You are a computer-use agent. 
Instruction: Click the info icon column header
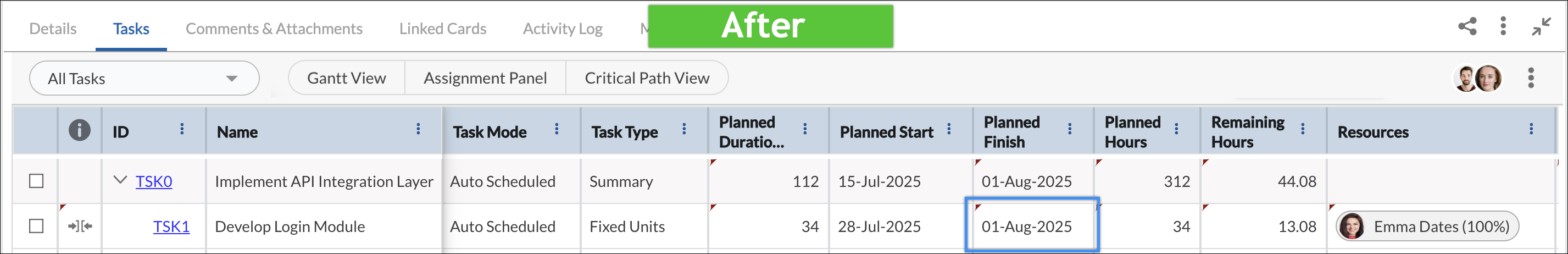[x=80, y=130]
